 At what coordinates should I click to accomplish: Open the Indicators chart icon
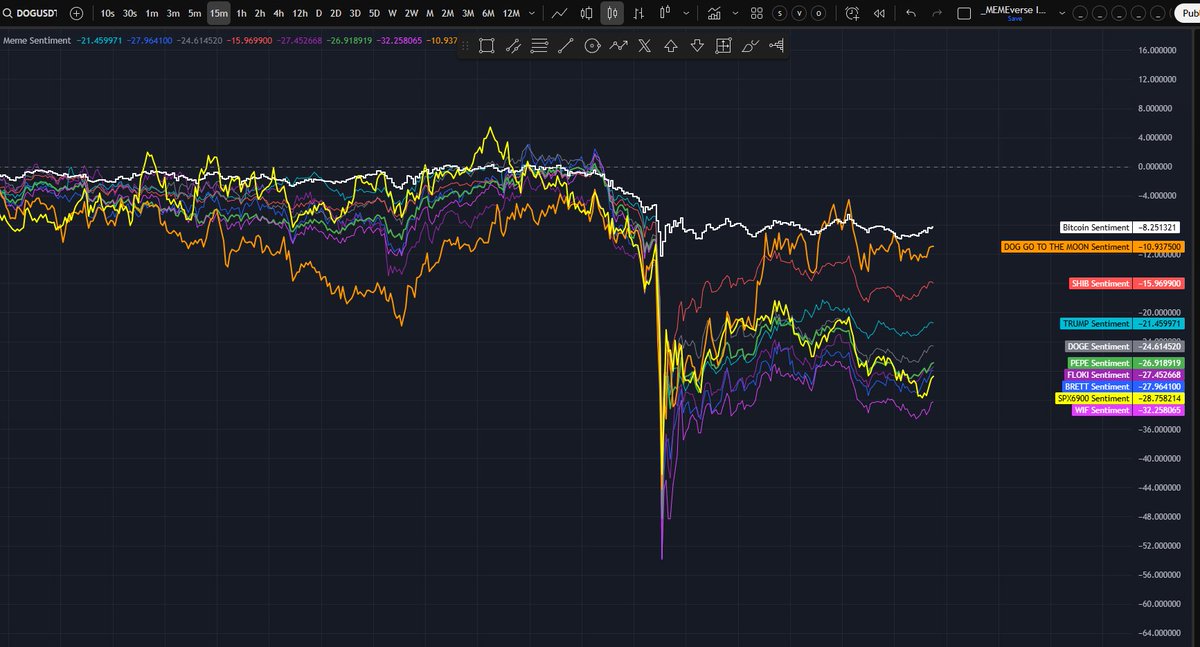[x=714, y=14]
